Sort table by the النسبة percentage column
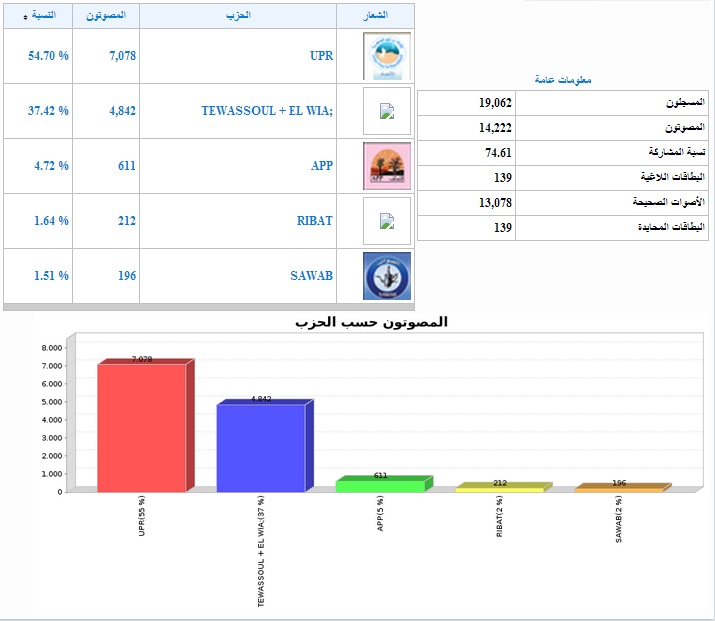715x621 pixels. (x=40, y=15)
